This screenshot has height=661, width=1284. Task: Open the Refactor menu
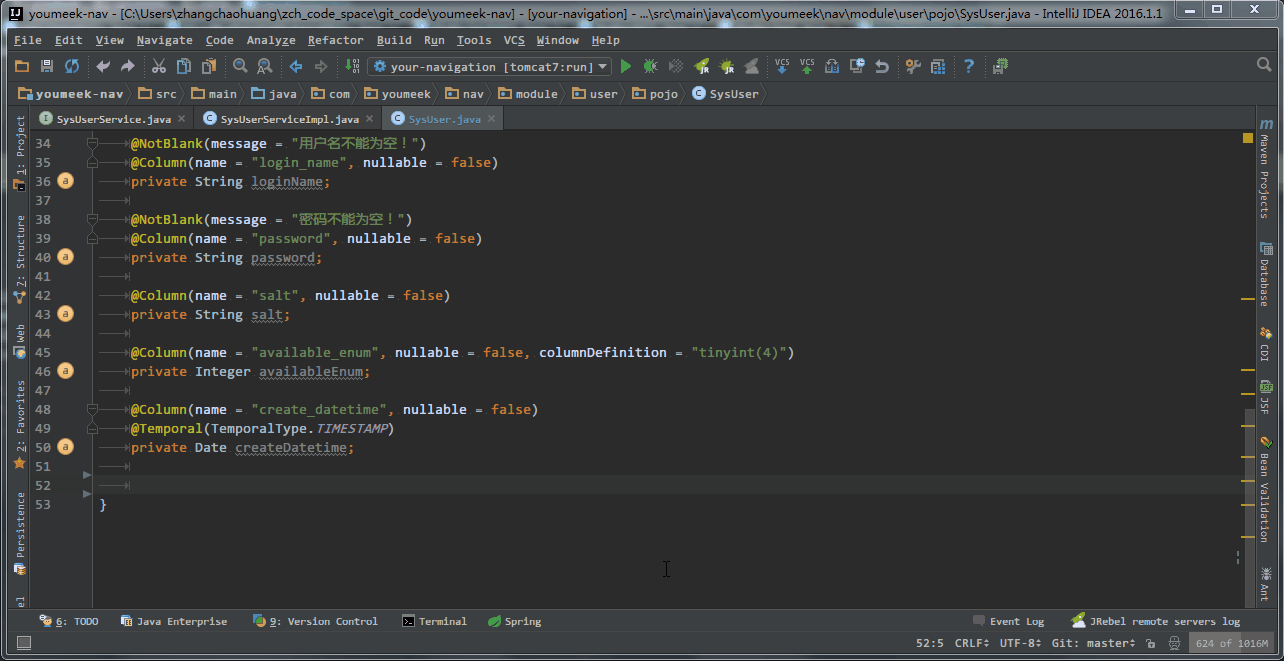pyautogui.click(x=335, y=40)
